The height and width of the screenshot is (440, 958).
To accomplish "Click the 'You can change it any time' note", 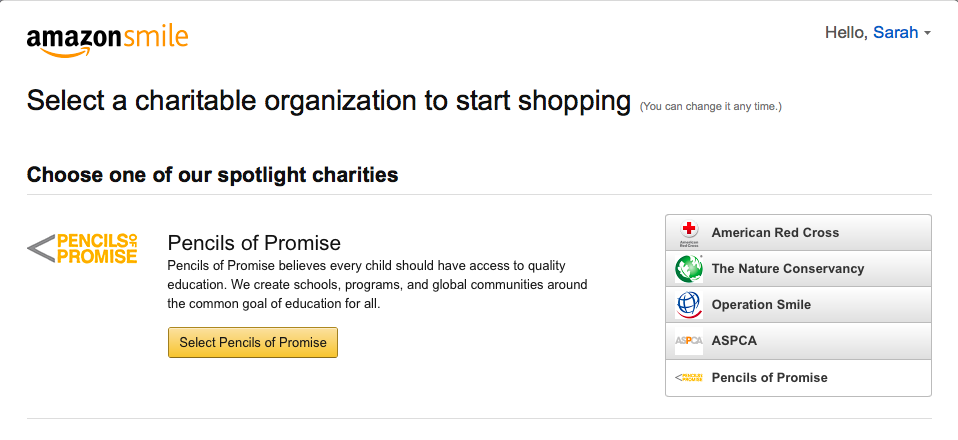I will [711, 107].
